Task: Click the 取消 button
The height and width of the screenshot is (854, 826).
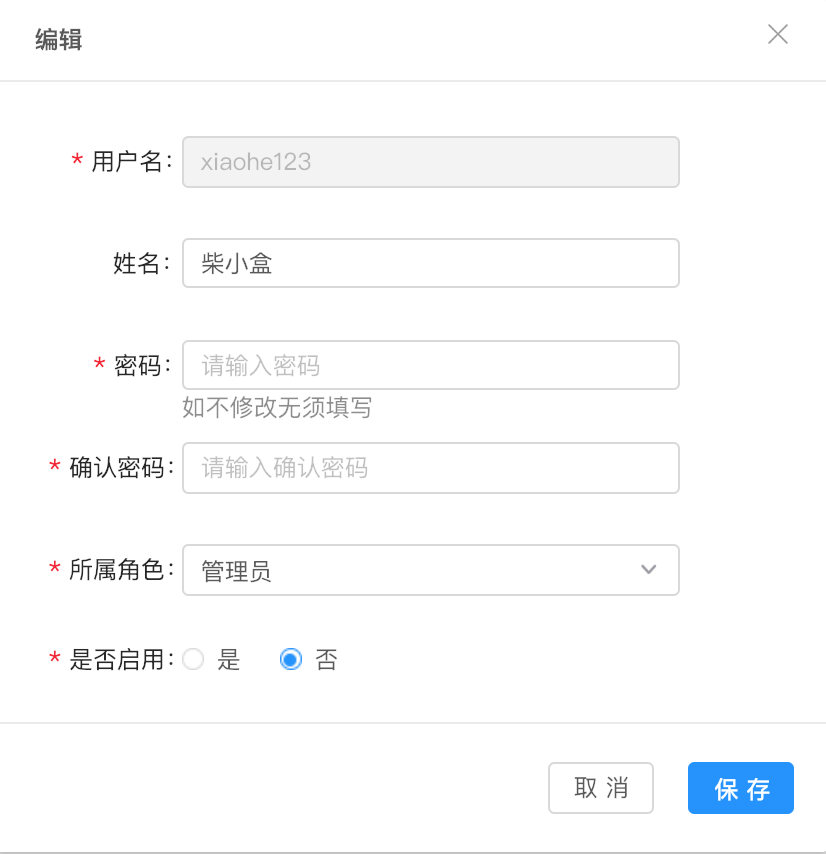Action: pyautogui.click(x=600, y=788)
